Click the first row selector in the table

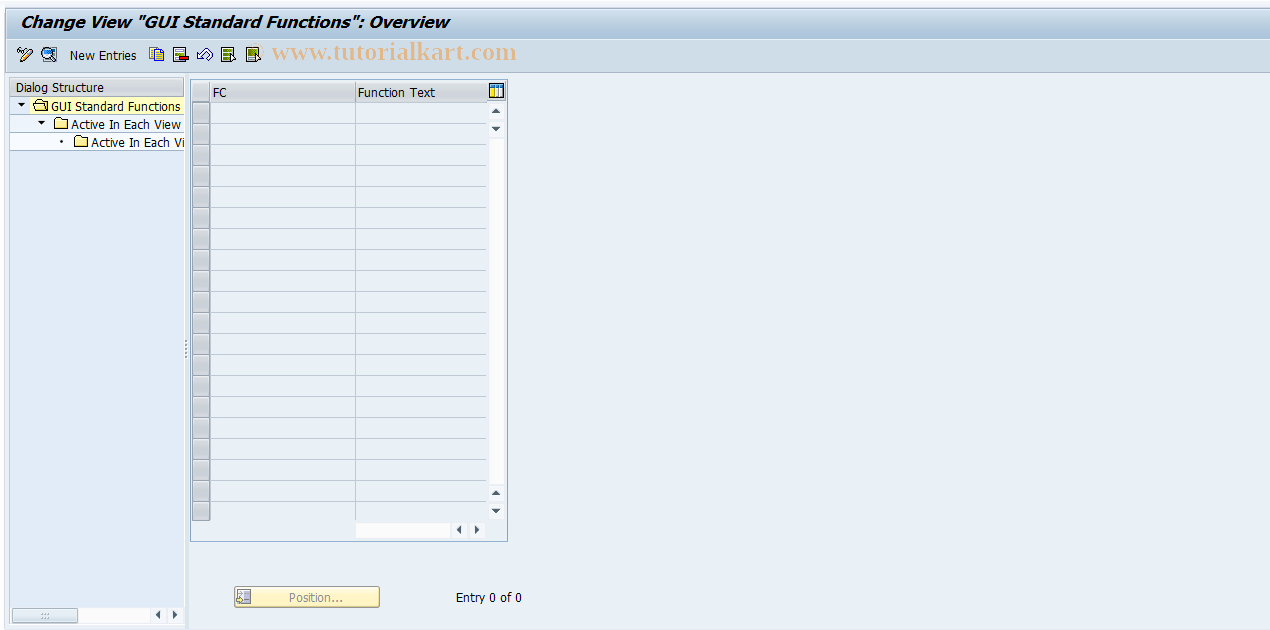pyautogui.click(x=201, y=113)
